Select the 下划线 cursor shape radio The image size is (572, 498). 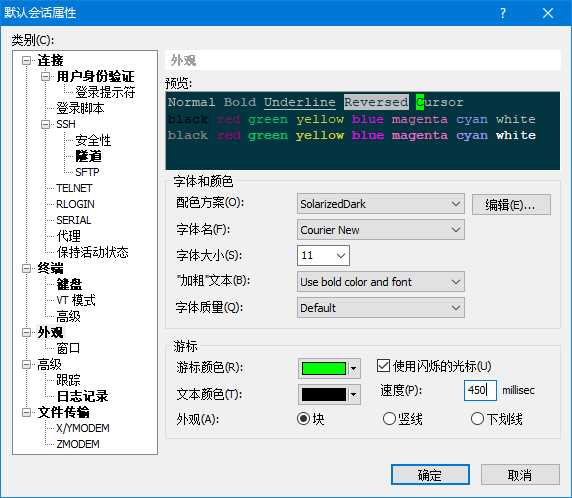(x=477, y=418)
